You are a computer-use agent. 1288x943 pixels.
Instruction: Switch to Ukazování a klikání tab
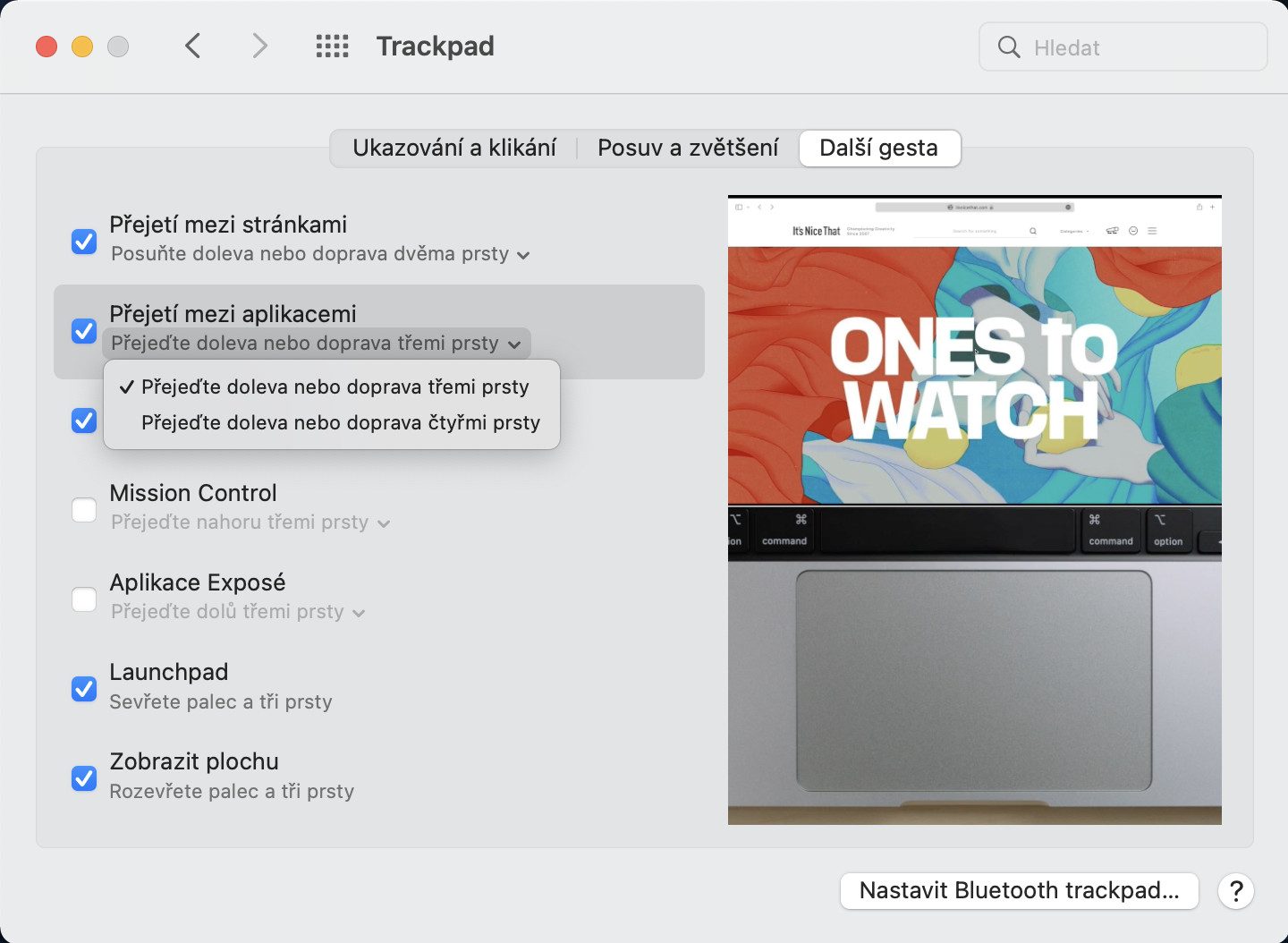(x=454, y=148)
